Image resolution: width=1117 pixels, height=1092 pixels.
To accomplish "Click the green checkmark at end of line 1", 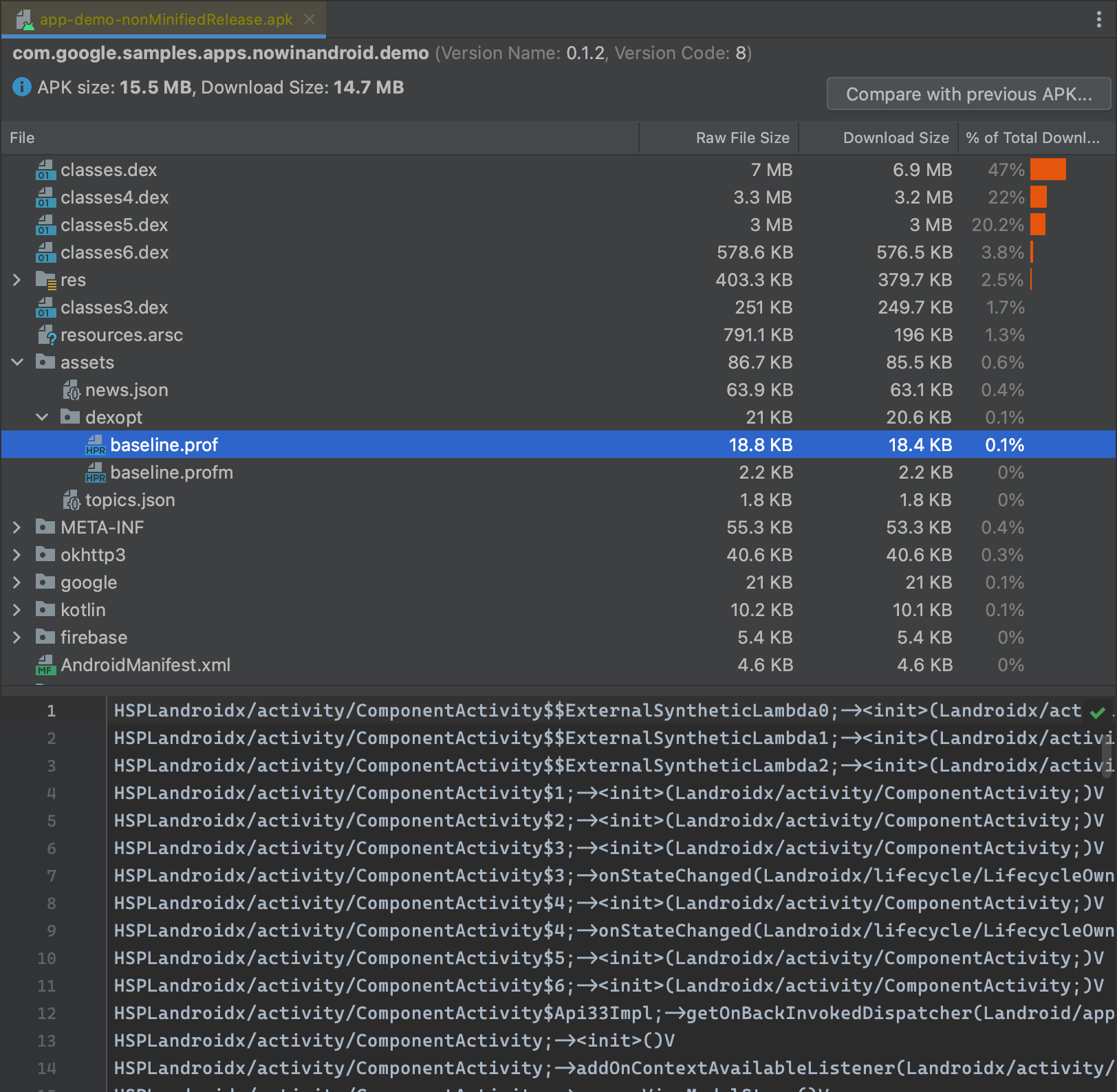I will [1097, 712].
